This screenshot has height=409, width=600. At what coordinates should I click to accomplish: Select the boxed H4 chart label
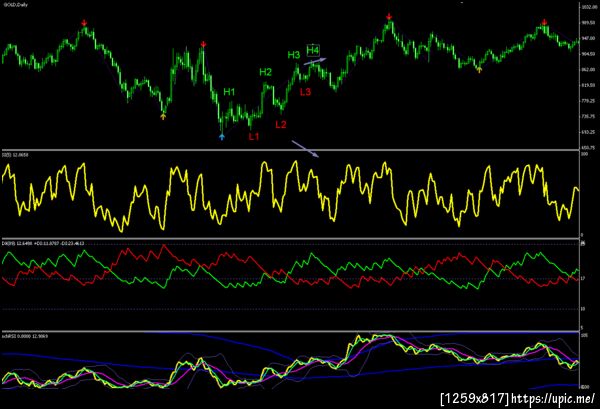coord(313,50)
